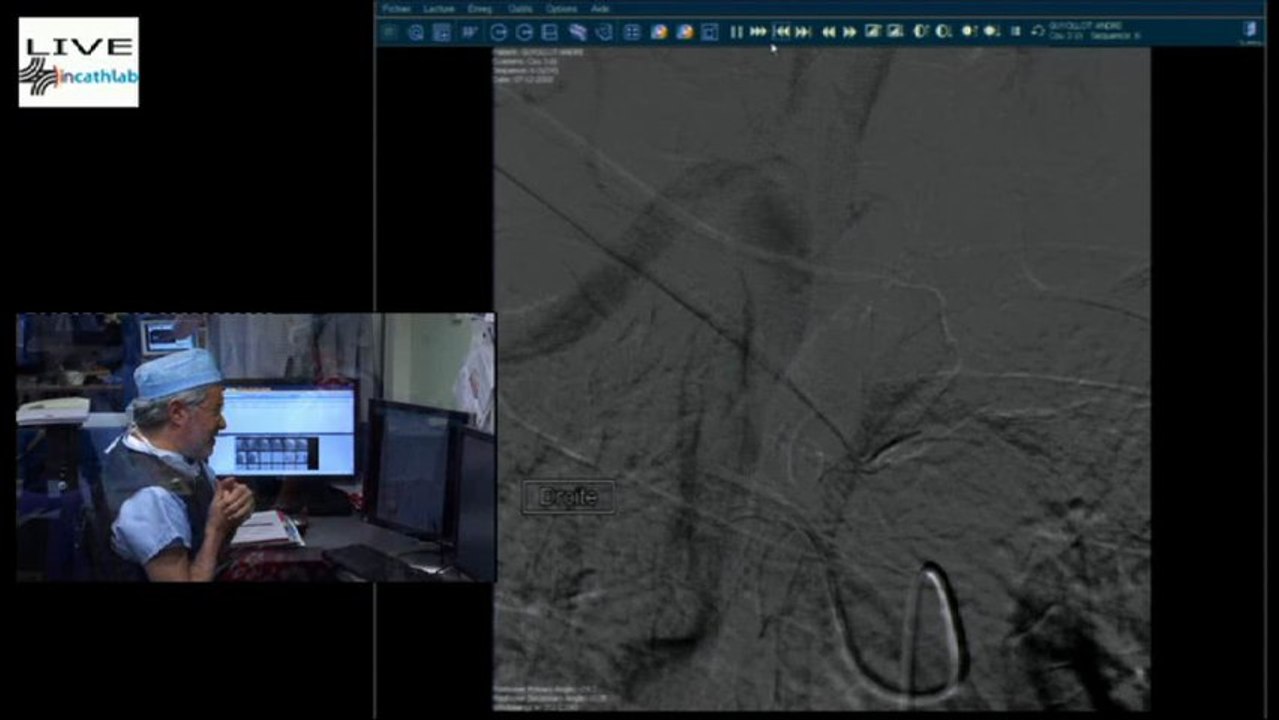Click the first orange-blue colored toolbar icon
1279x720 pixels.
(x=658, y=32)
